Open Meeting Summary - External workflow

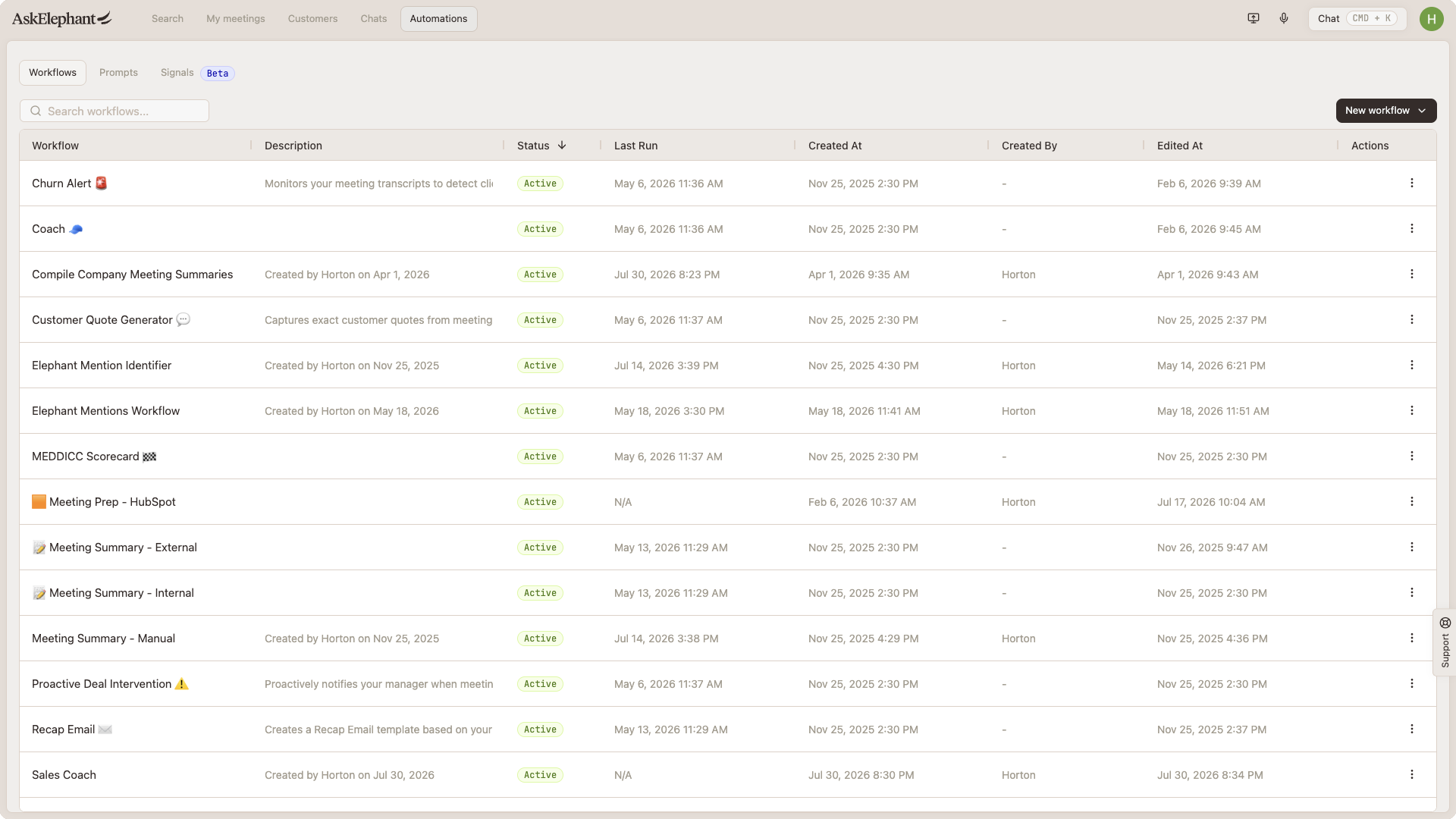tap(115, 548)
